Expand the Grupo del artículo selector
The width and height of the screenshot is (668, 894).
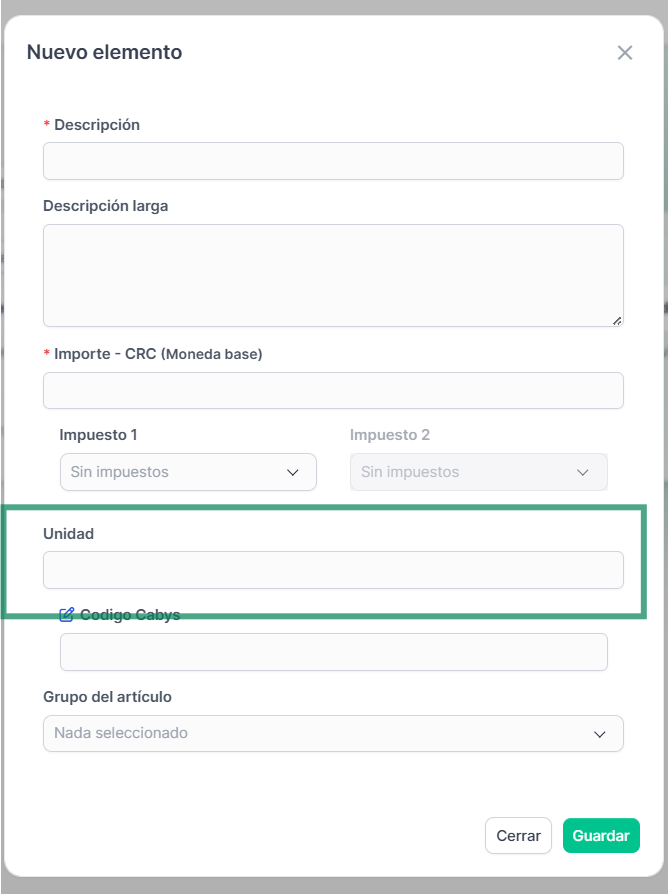click(333, 734)
